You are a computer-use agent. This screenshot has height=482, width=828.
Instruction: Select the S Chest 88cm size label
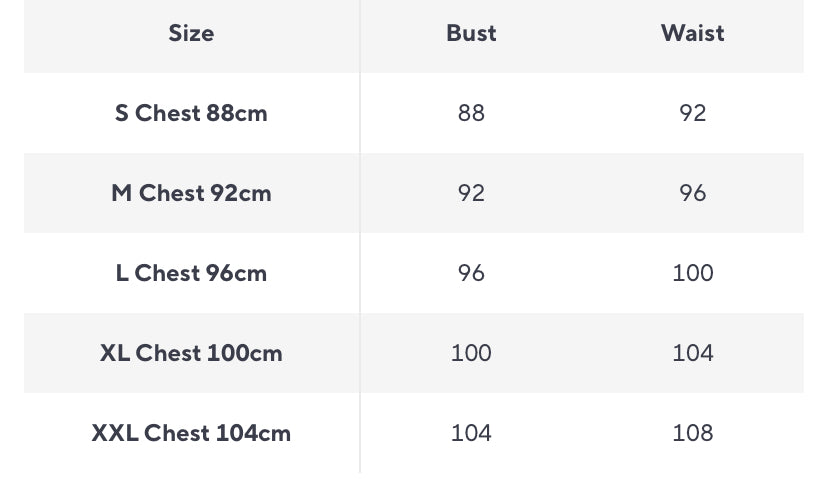click(191, 113)
